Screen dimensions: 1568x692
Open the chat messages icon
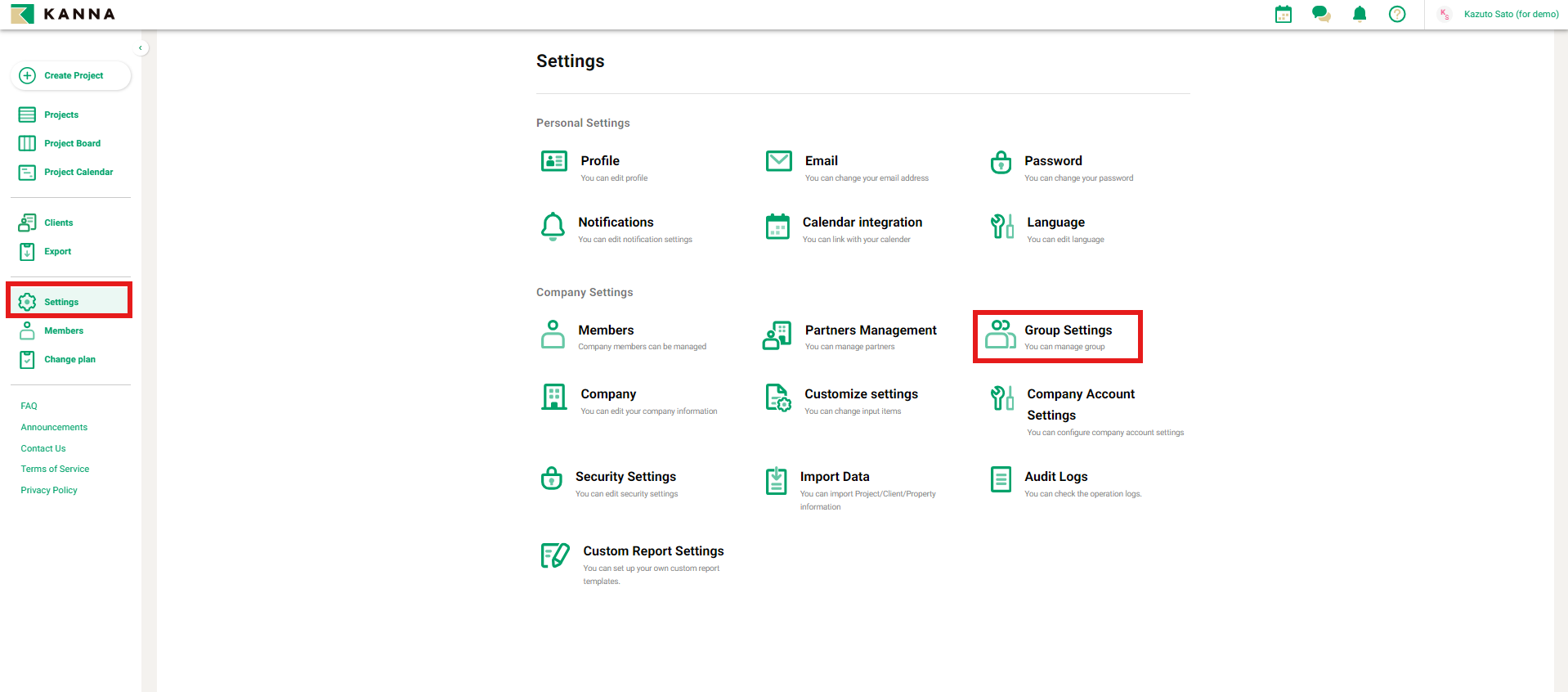[x=1321, y=14]
